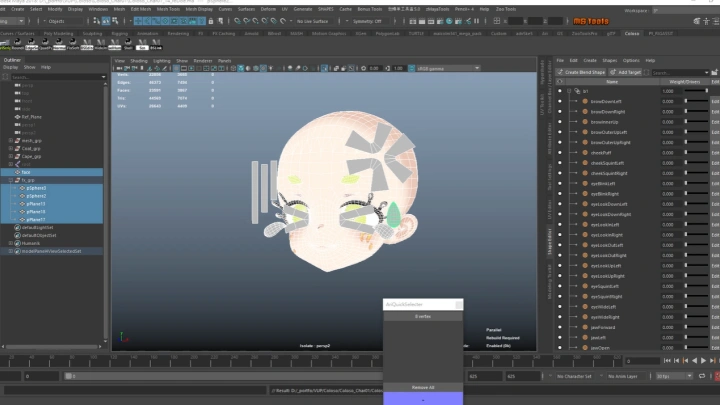Click the bl1 envelope weight slider

tap(697, 91)
